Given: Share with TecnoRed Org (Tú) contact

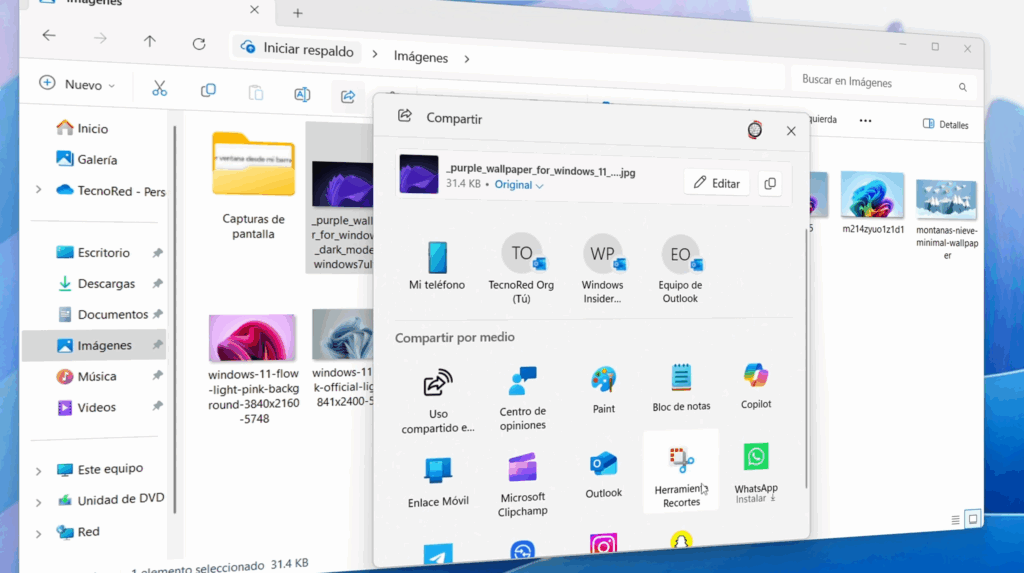Looking at the screenshot, I should (x=521, y=269).
